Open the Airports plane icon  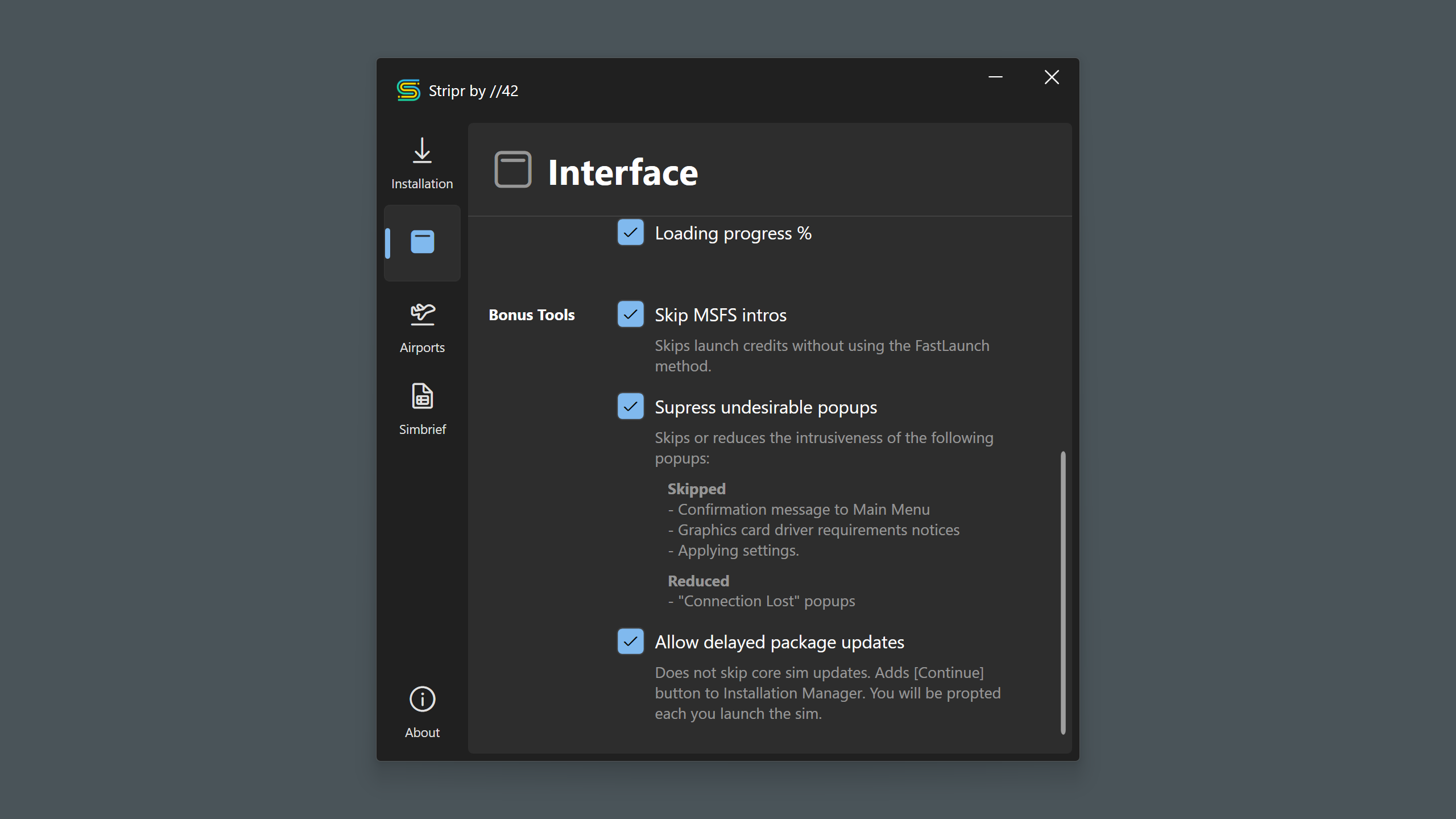pyautogui.click(x=422, y=314)
